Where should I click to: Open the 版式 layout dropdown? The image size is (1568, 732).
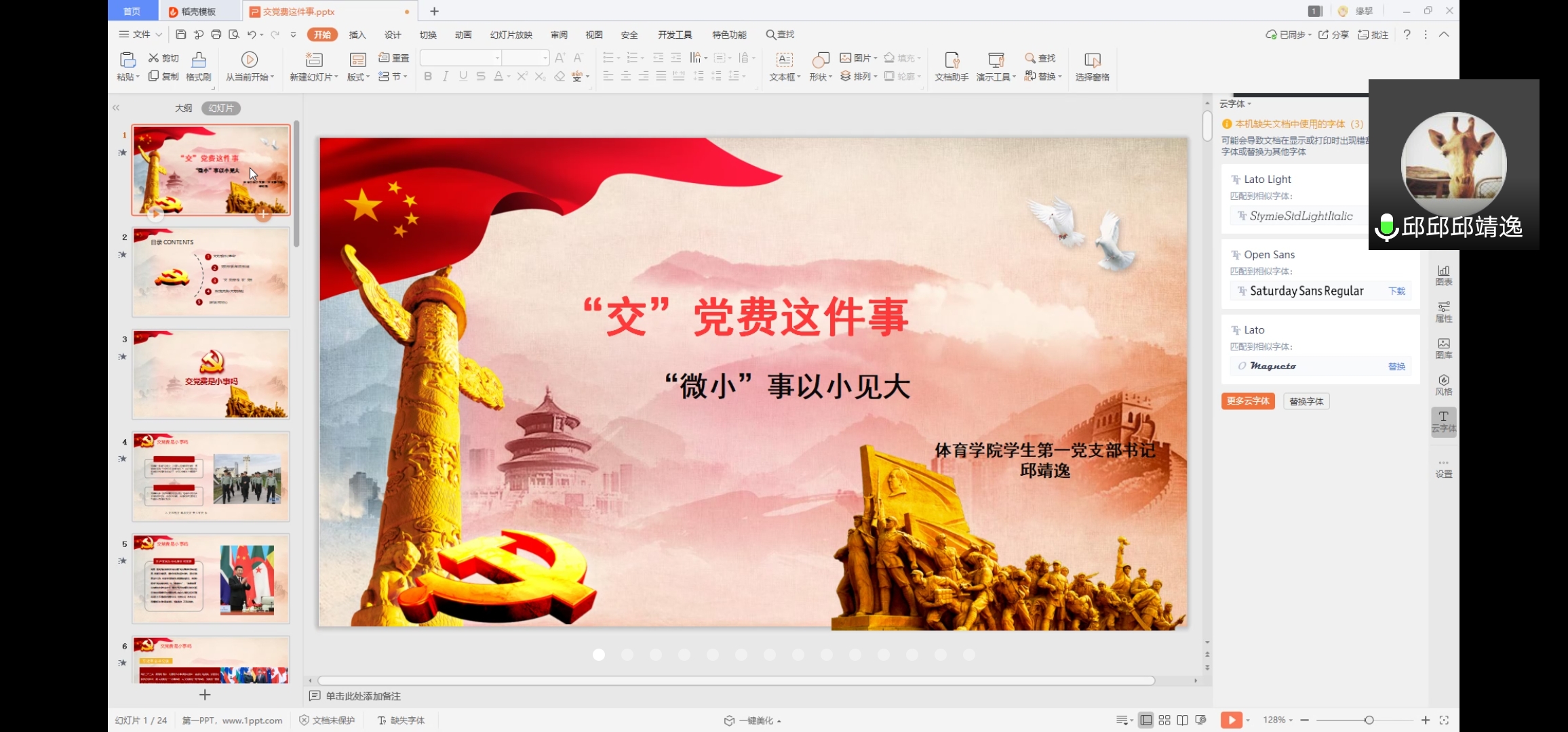pyautogui.click(x=358, y=77)
